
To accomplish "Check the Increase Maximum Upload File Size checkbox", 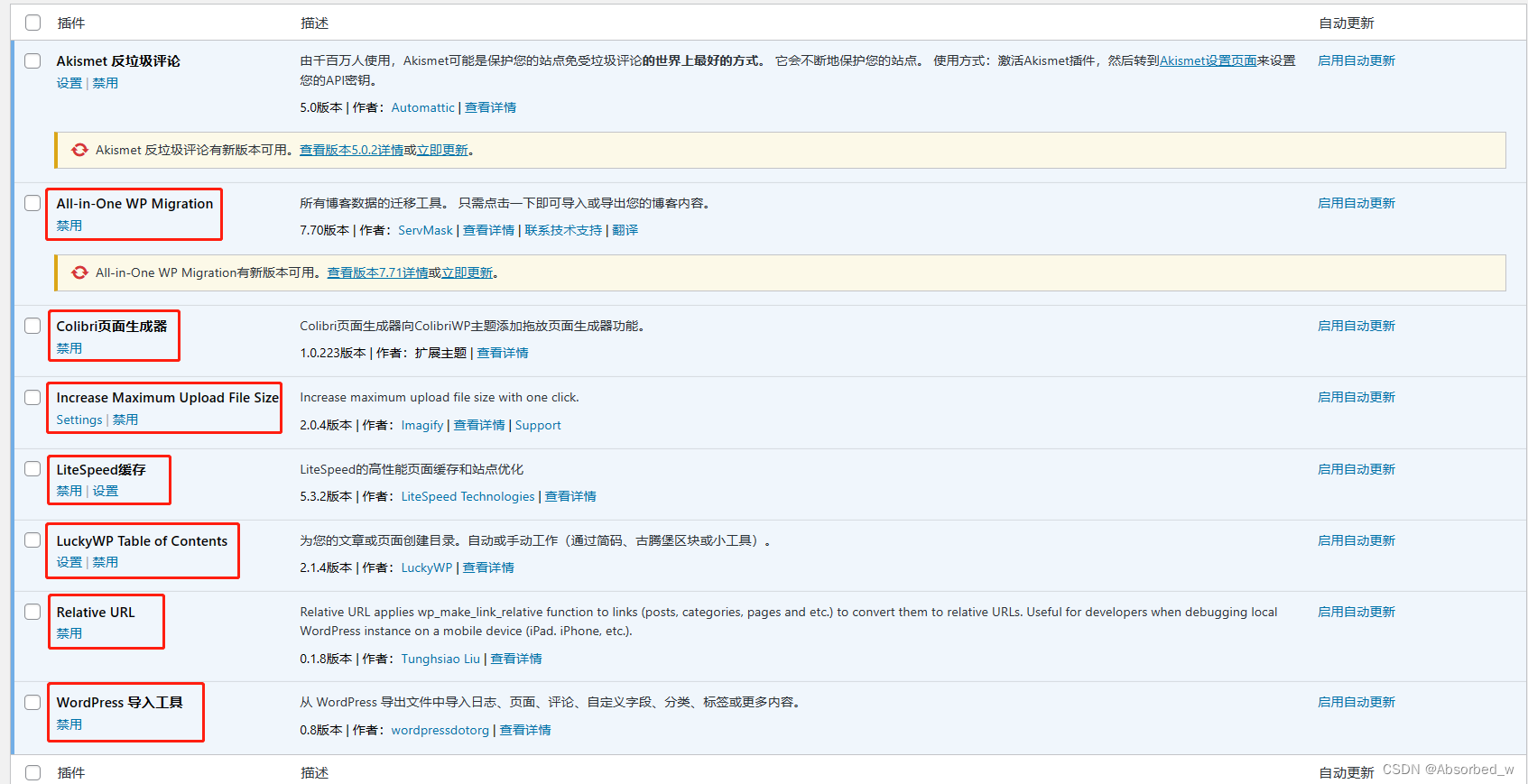I will (x=33, y=397).
